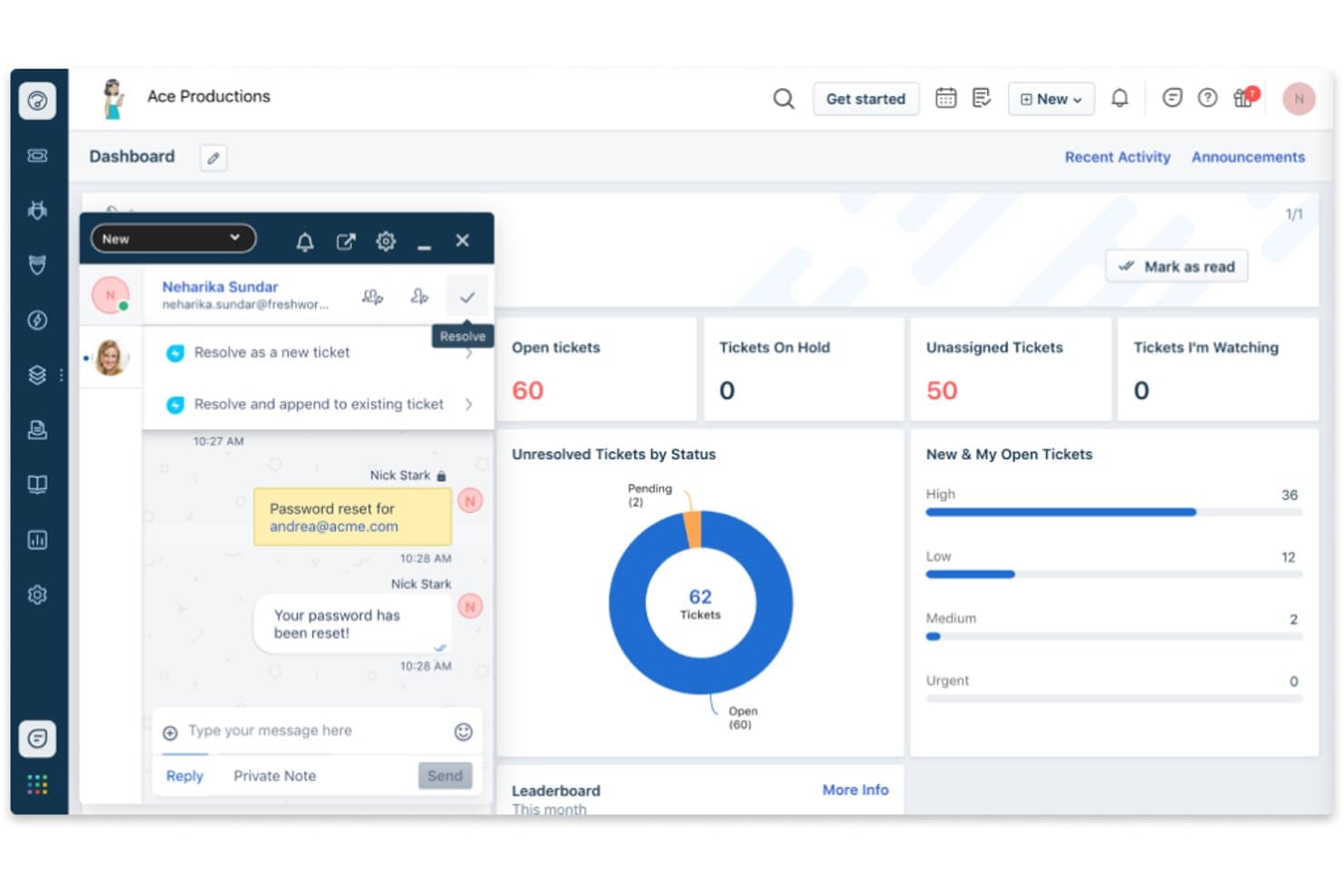Open the Tickets icon in the left sidebar
Screen dimensions: 1344x896
37,155
